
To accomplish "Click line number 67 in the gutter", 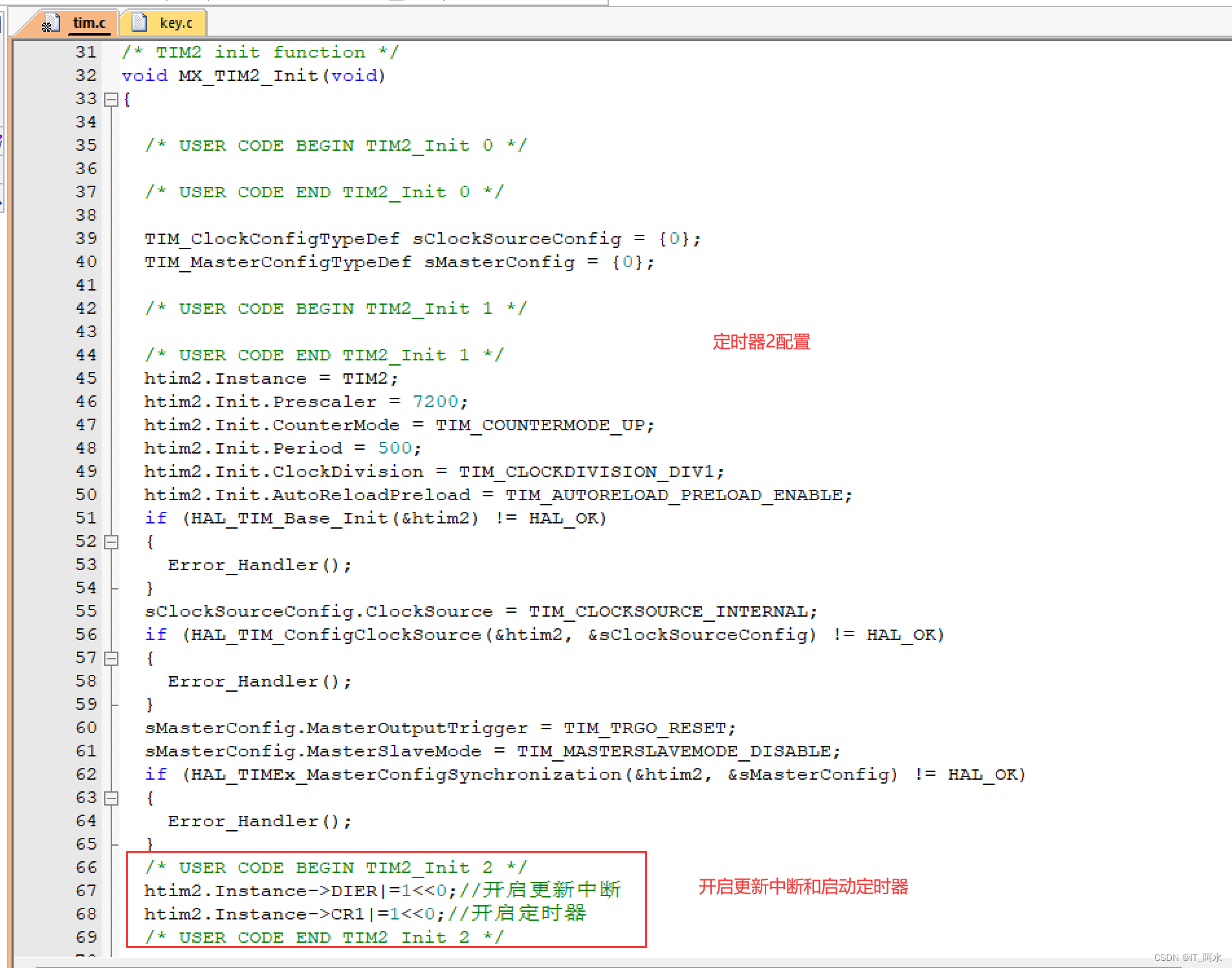I will coord(86,891).
